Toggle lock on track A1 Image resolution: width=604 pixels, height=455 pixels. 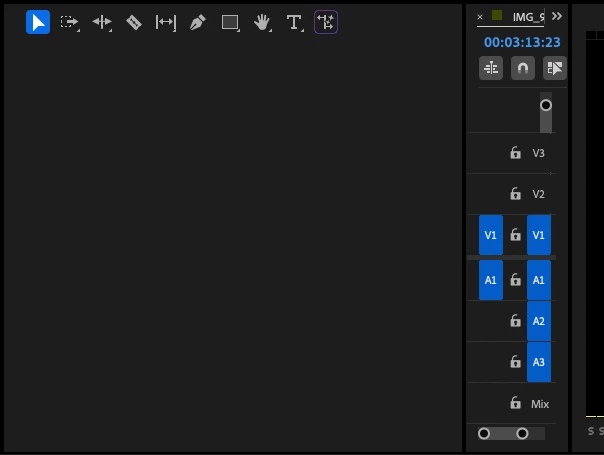point(515,280)
